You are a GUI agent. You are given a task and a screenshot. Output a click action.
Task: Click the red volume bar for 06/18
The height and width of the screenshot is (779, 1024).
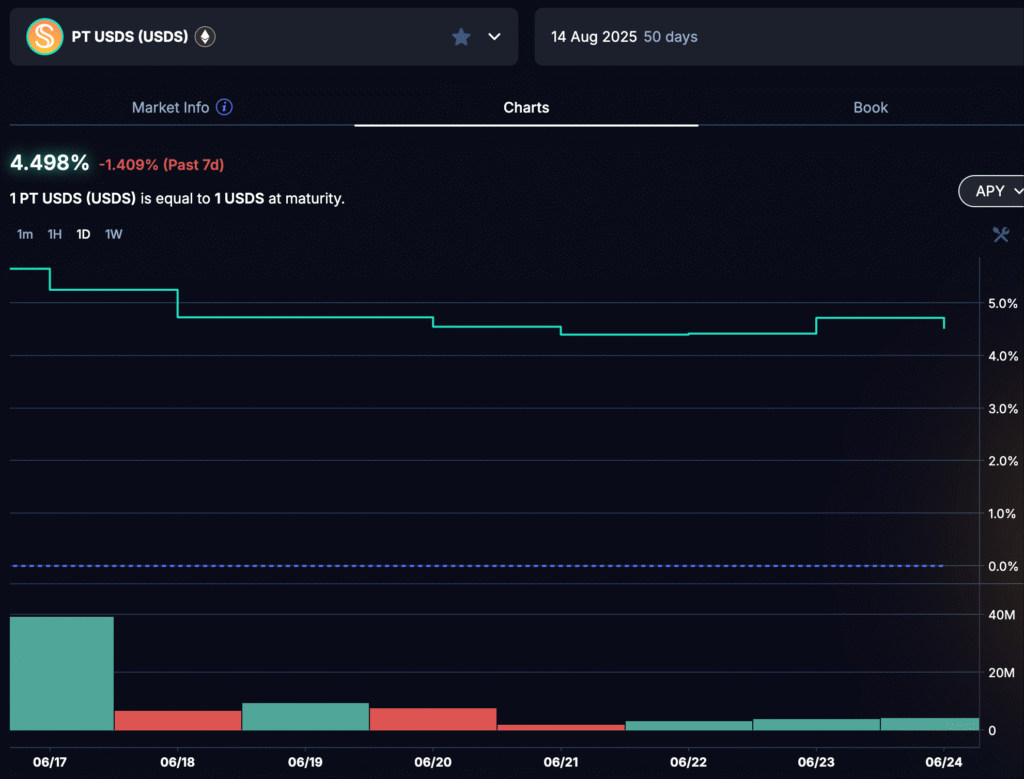pyautogui.click(x=178, y=720)
